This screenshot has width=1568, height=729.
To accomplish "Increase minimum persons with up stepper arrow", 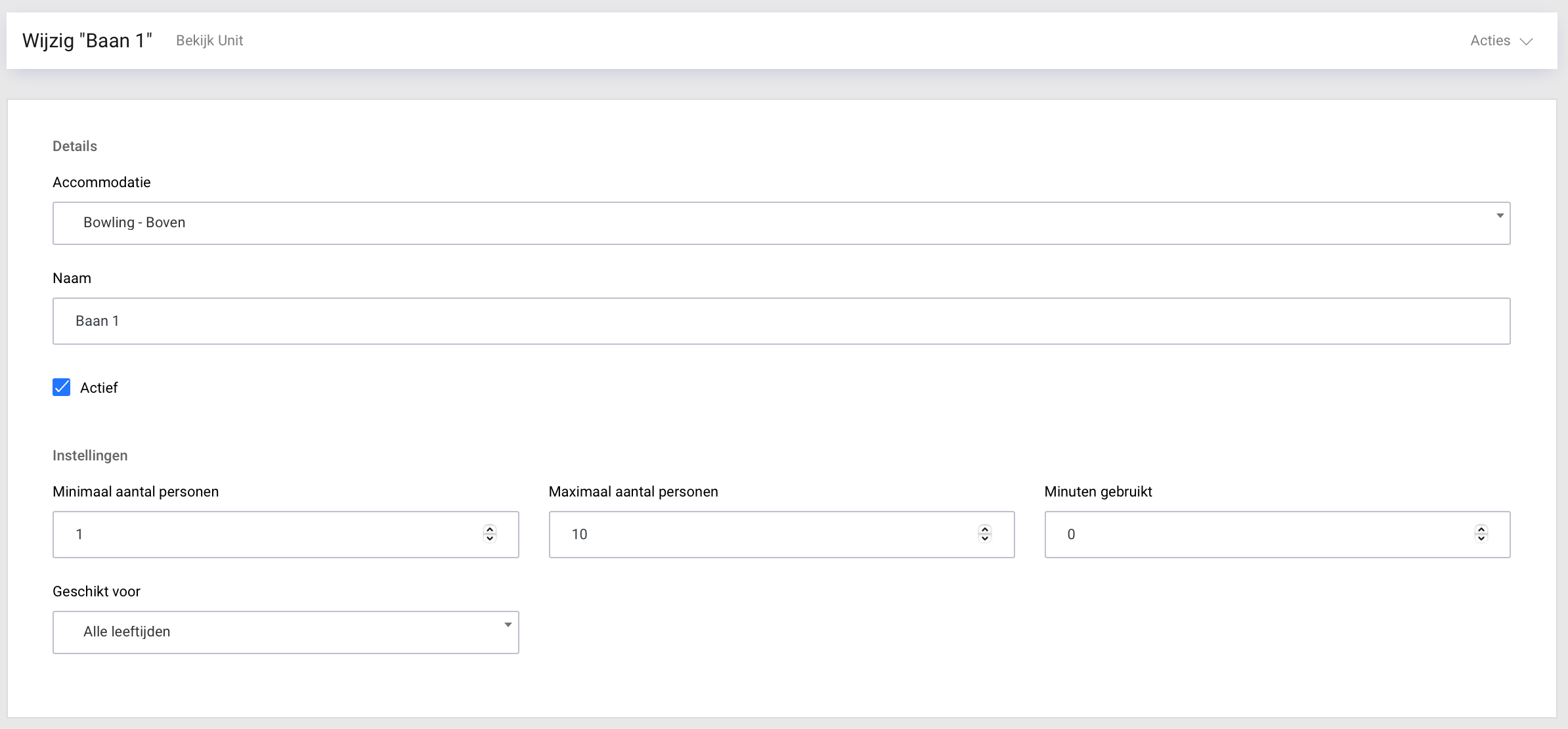I will coord(490,529).
